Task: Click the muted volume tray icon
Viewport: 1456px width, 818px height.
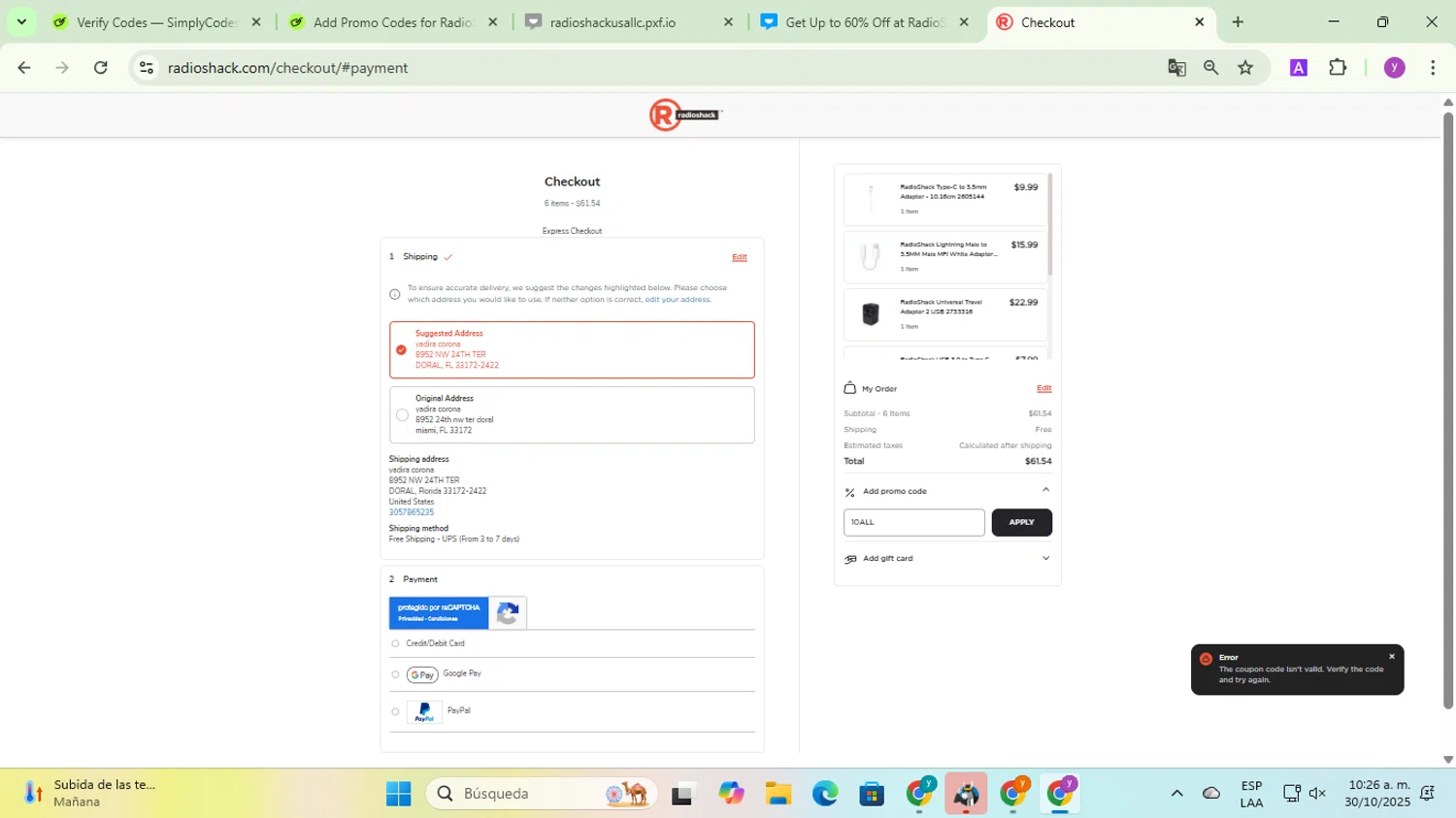Action: 1317,794
